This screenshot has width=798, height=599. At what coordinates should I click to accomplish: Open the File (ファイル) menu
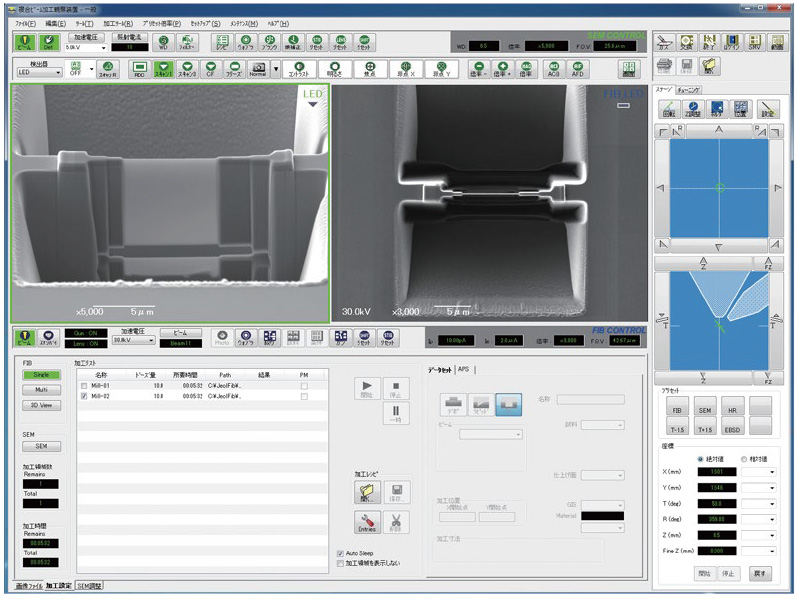pyautogui.click(x=25, y=23)
